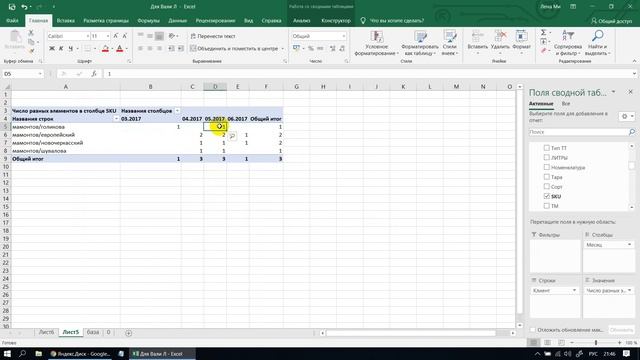The width and height of the screenshot is (640, 360).
Task: Switch to the Analyze tab (Анализ)
Action: 302,20
